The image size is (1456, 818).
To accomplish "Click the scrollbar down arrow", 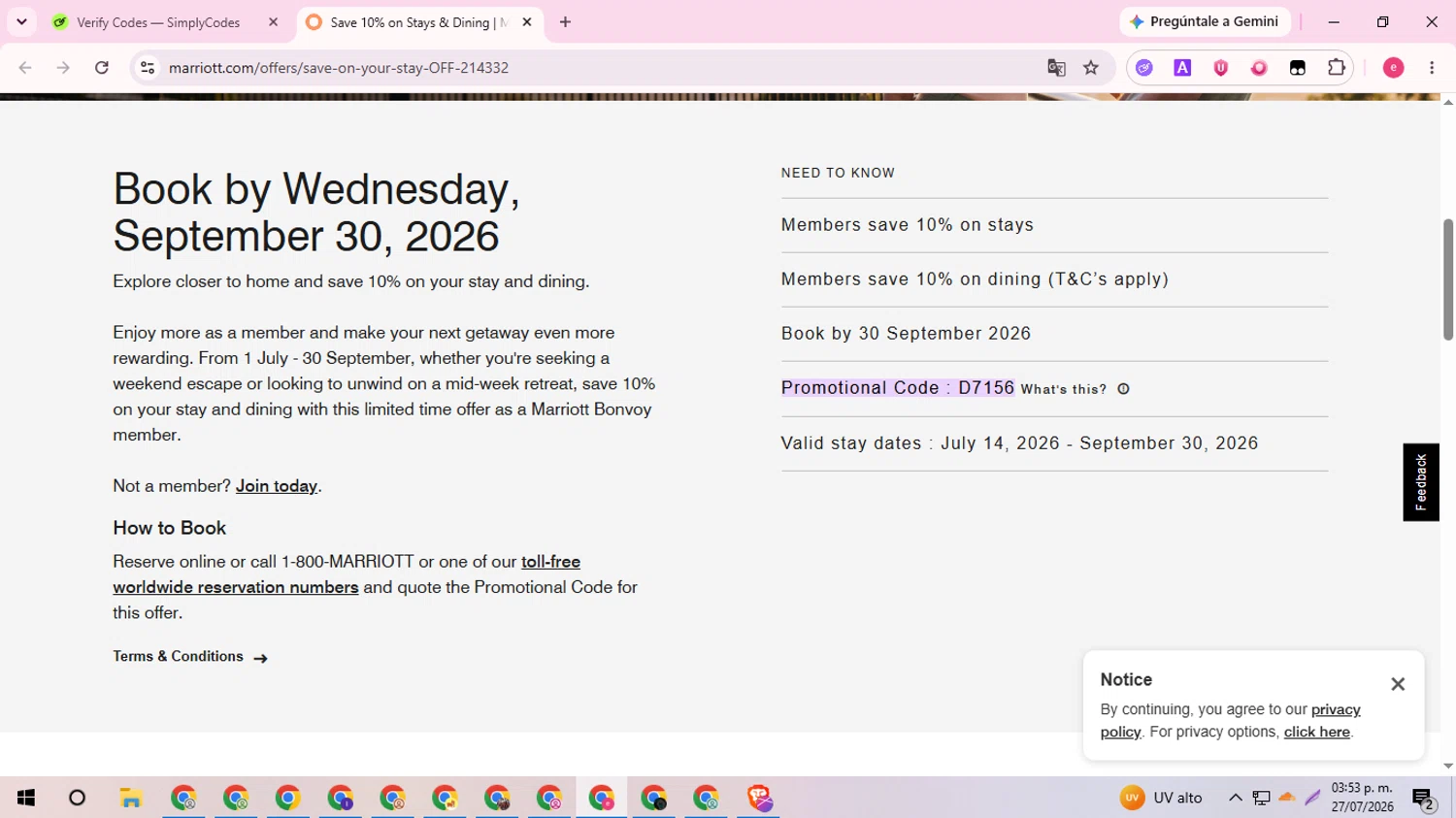I will tap(1448, 766).
